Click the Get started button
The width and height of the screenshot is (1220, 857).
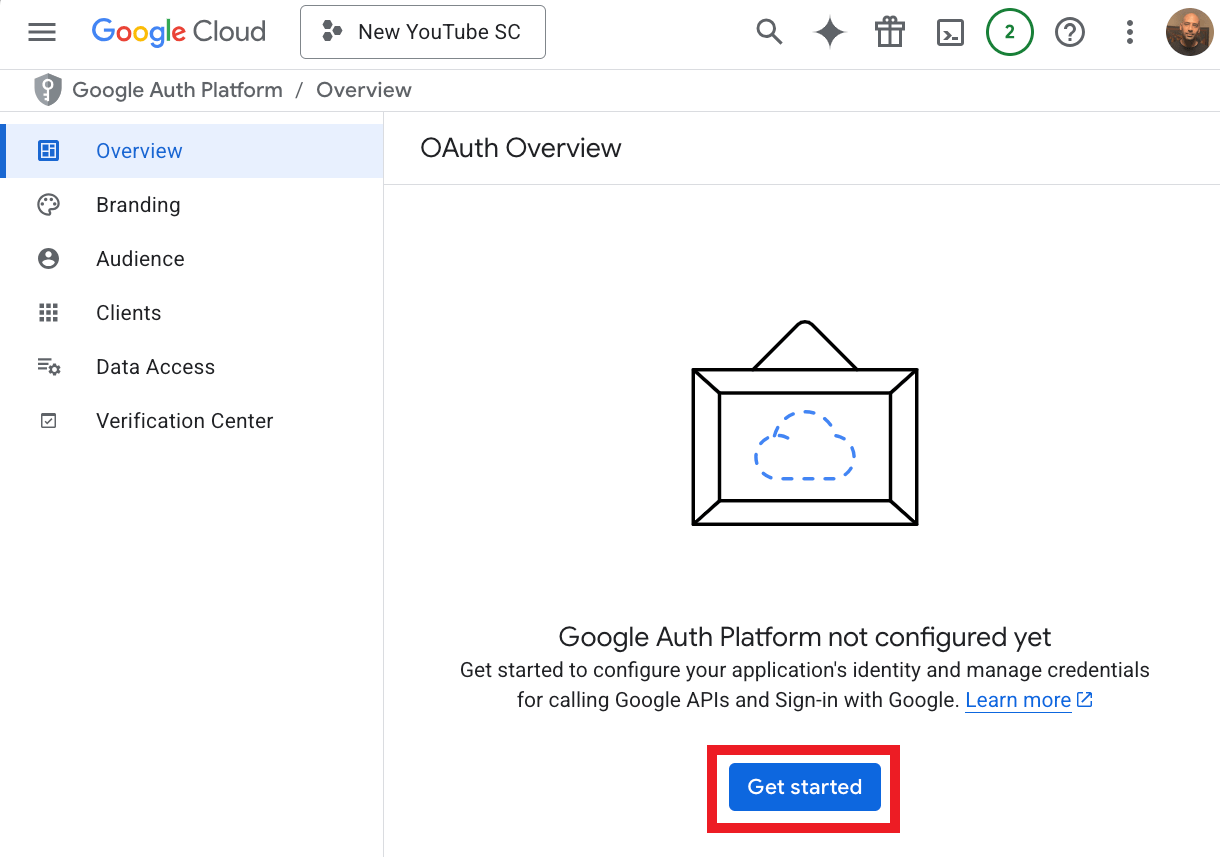coord(804,787)
